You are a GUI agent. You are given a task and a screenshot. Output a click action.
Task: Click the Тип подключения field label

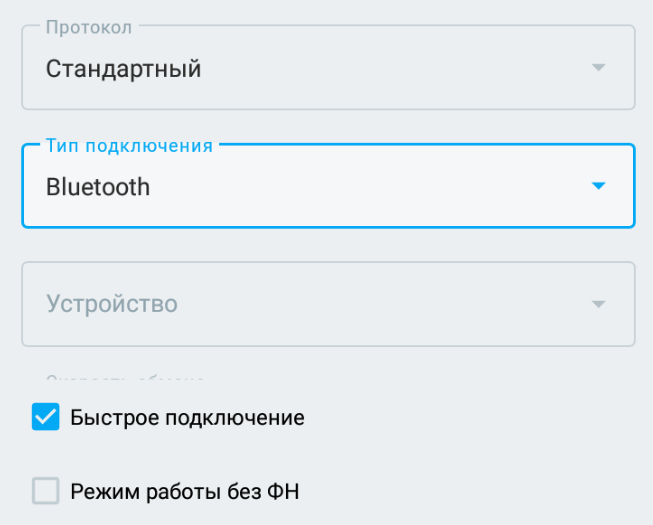coord(129,146)
